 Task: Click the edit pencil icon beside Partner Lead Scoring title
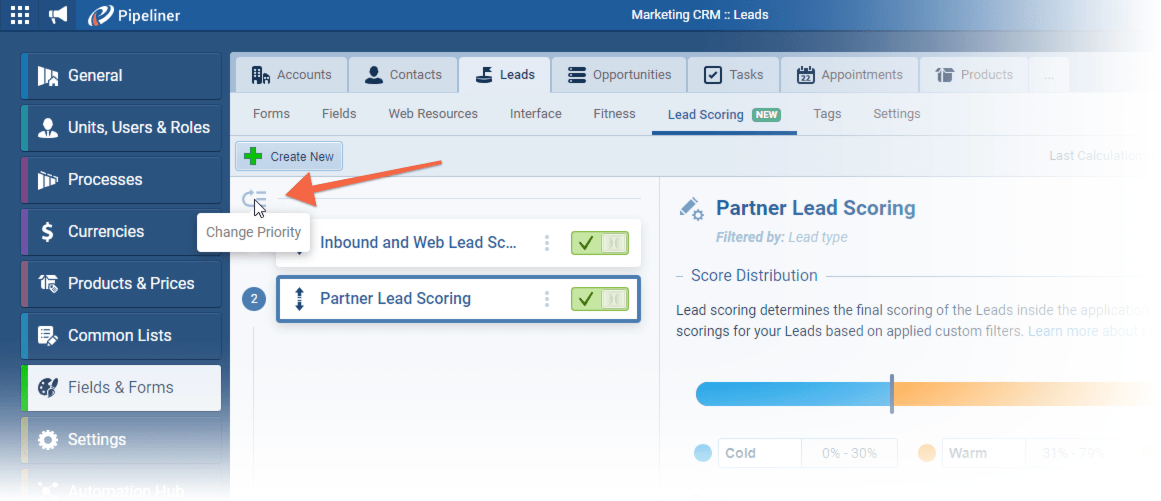coord(691,208)
